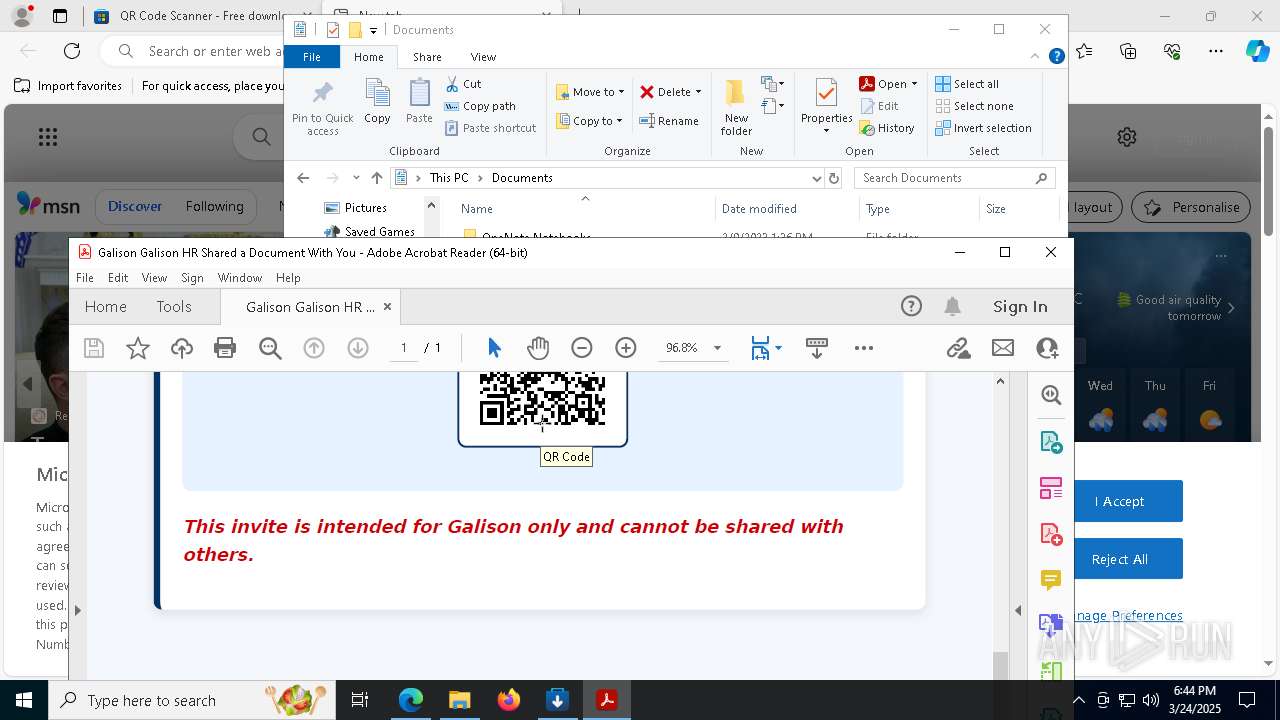
Task: Zoom out with the minus circle icon
Action: tap(582, 348)
